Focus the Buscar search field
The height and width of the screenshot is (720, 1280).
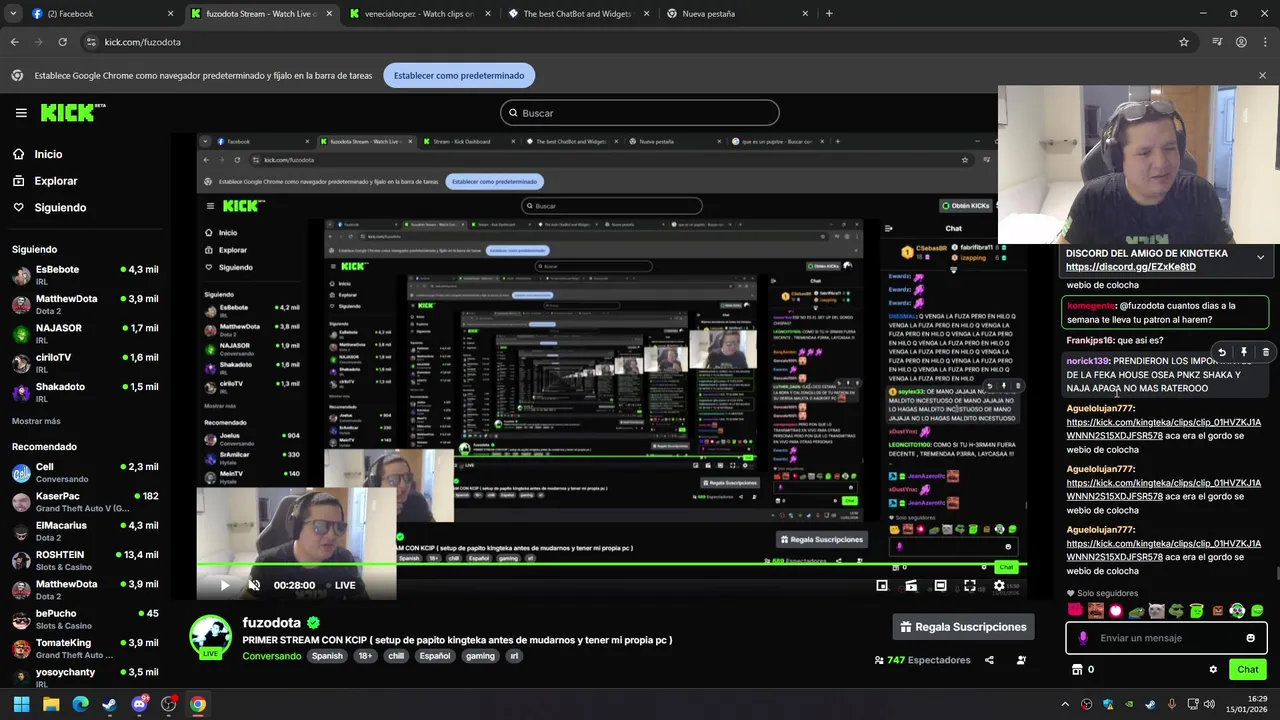point(639,113)
